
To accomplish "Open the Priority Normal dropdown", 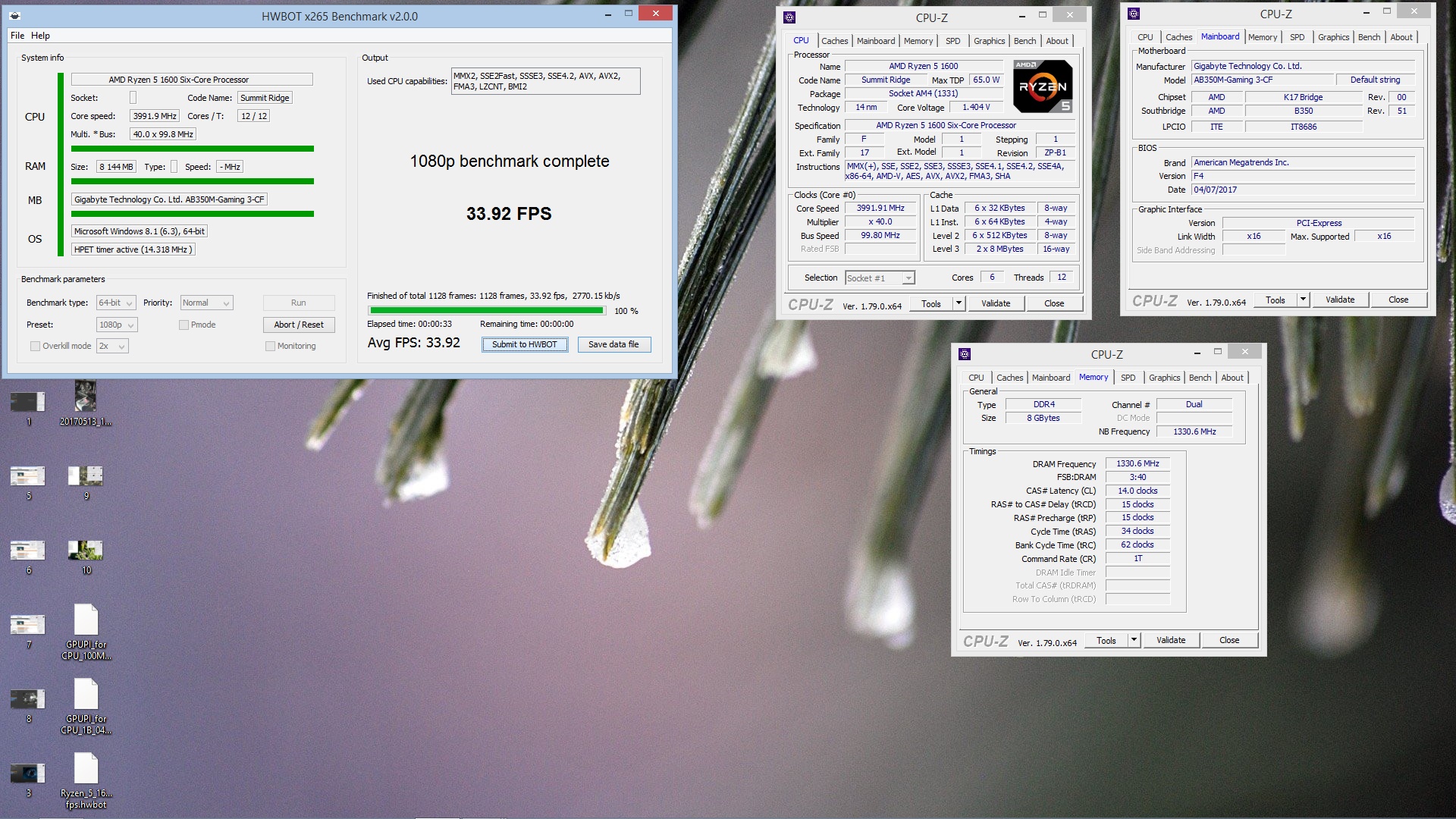I will click(x=206, y=303).
